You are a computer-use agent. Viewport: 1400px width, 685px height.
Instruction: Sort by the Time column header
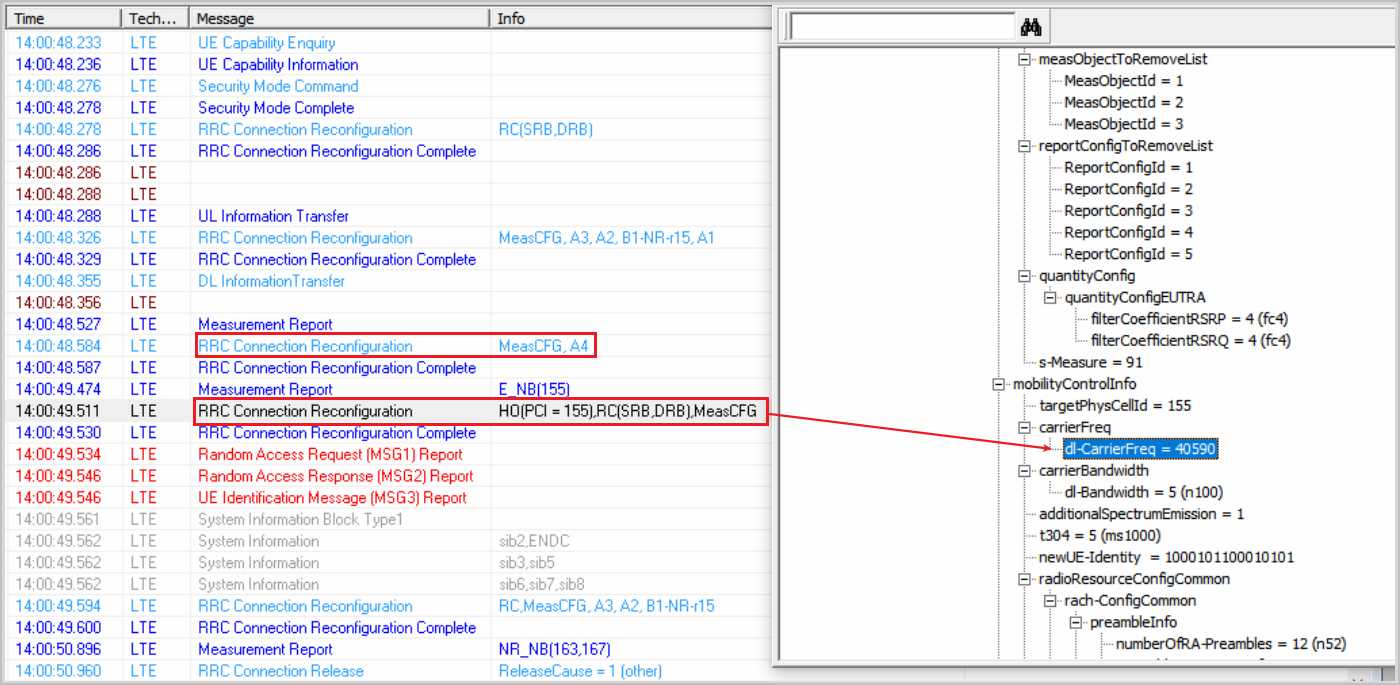tap(60, 18)
